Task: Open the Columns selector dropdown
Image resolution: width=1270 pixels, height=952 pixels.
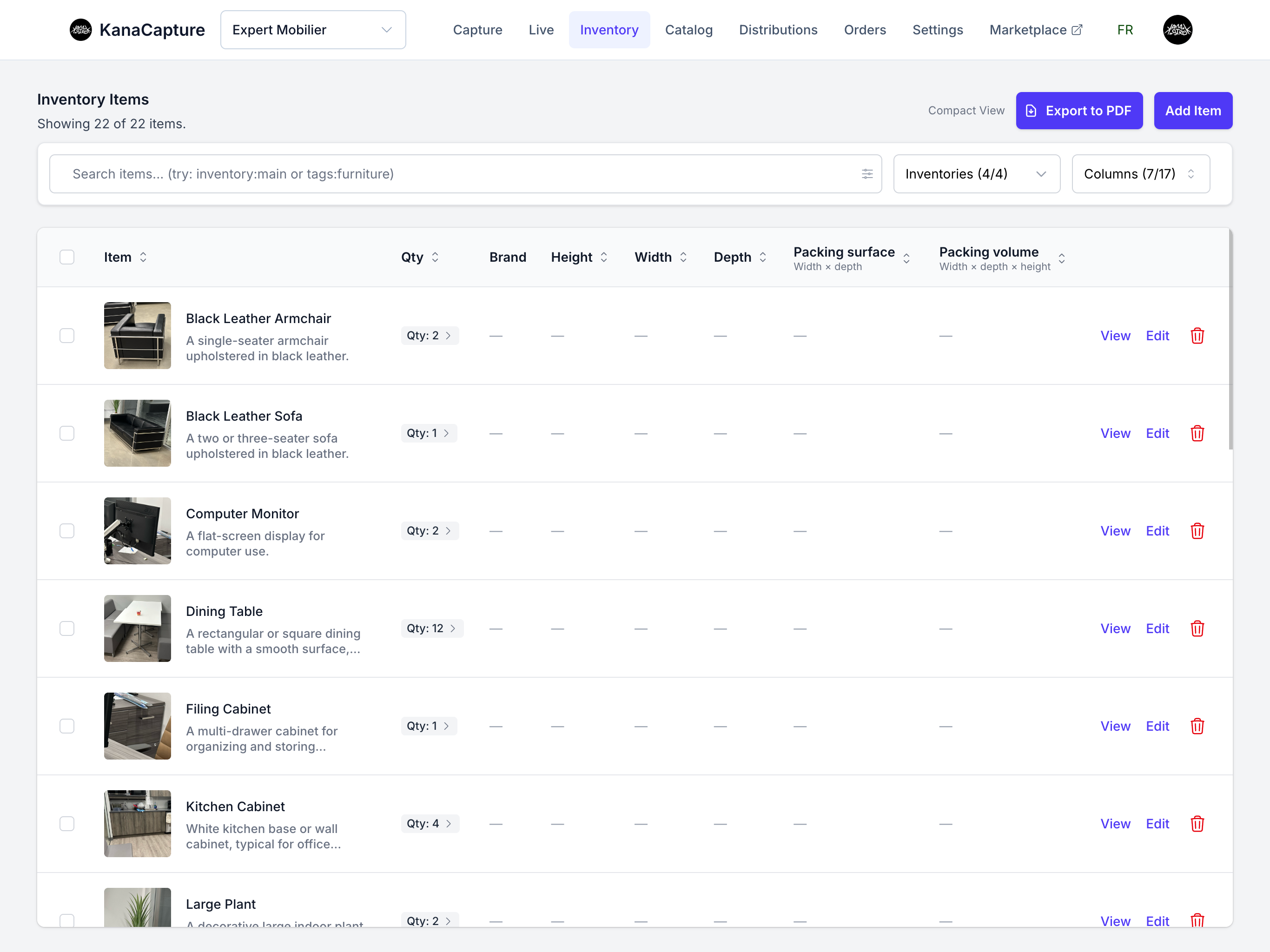Action: 1141,174
